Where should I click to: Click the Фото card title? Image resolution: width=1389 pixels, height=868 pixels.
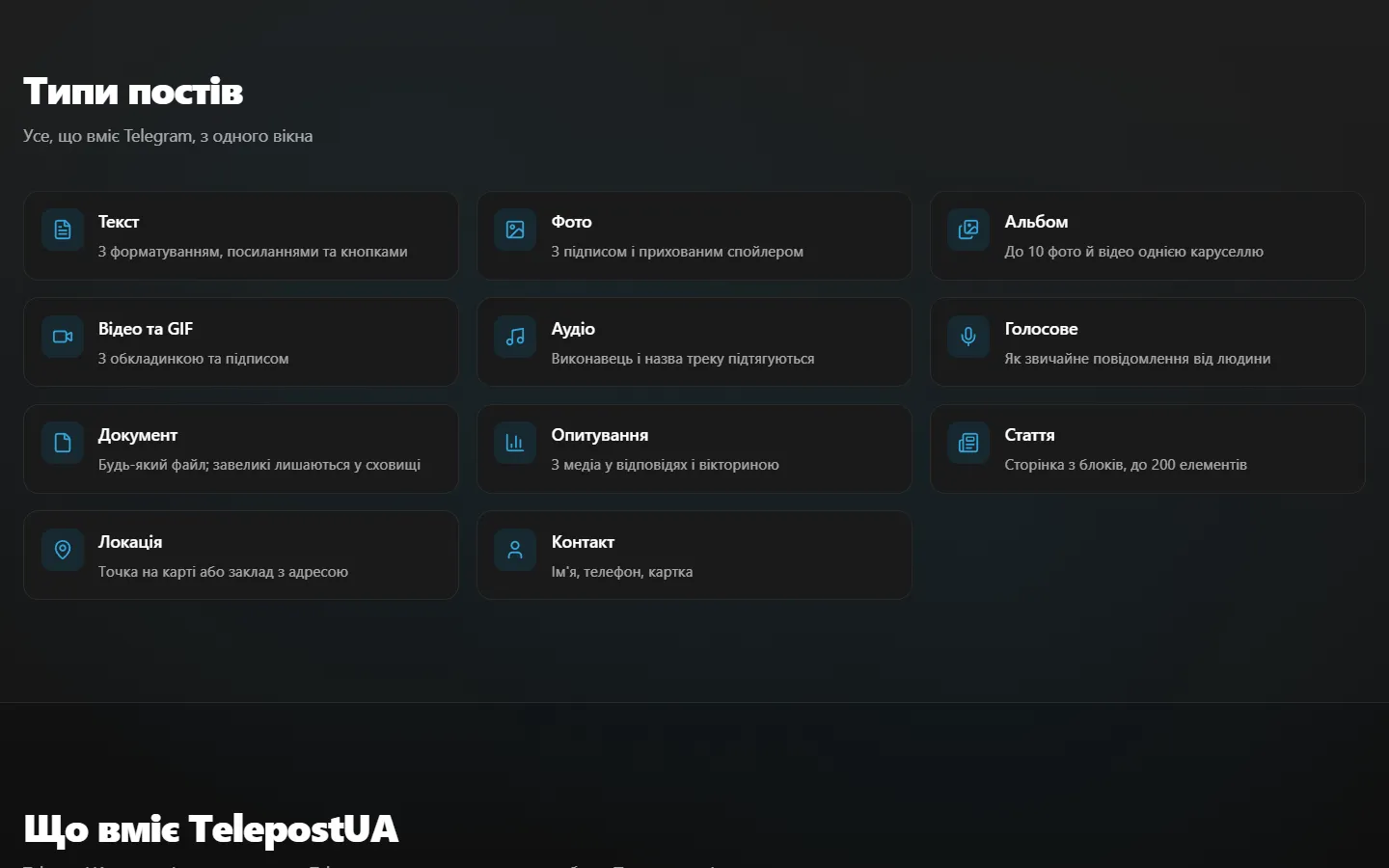(x=572, y=222)
